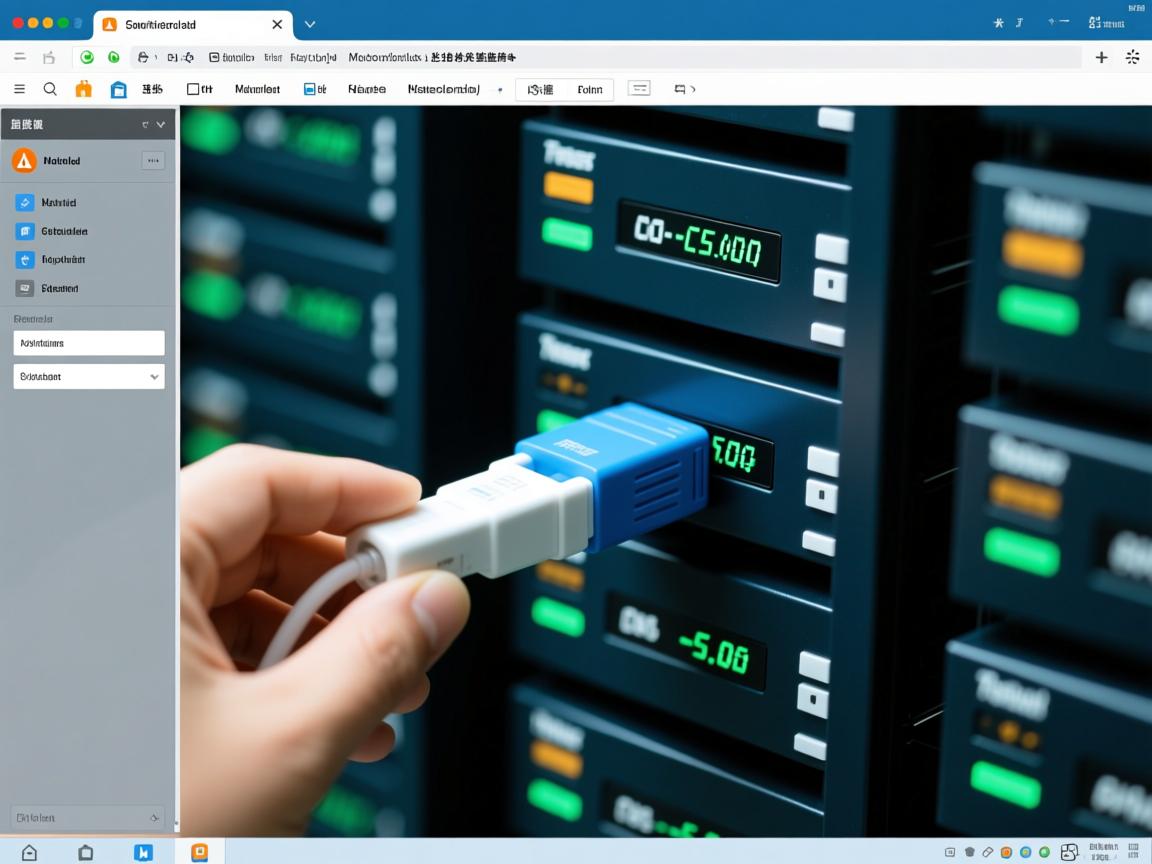Image resolution: width=1152 pixels, height=864 pixels.
Task: Expand the dropdown chevron beside the browser tab
Action: pyautogui.click(x=310, y=24)
